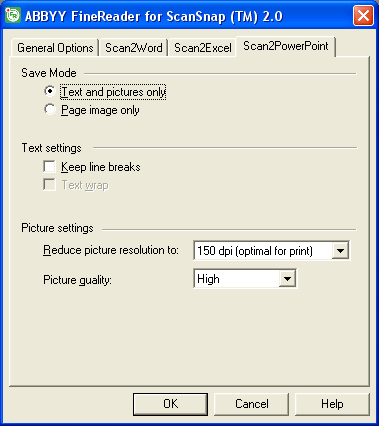Click the Picture quality label

click(77, 279)
